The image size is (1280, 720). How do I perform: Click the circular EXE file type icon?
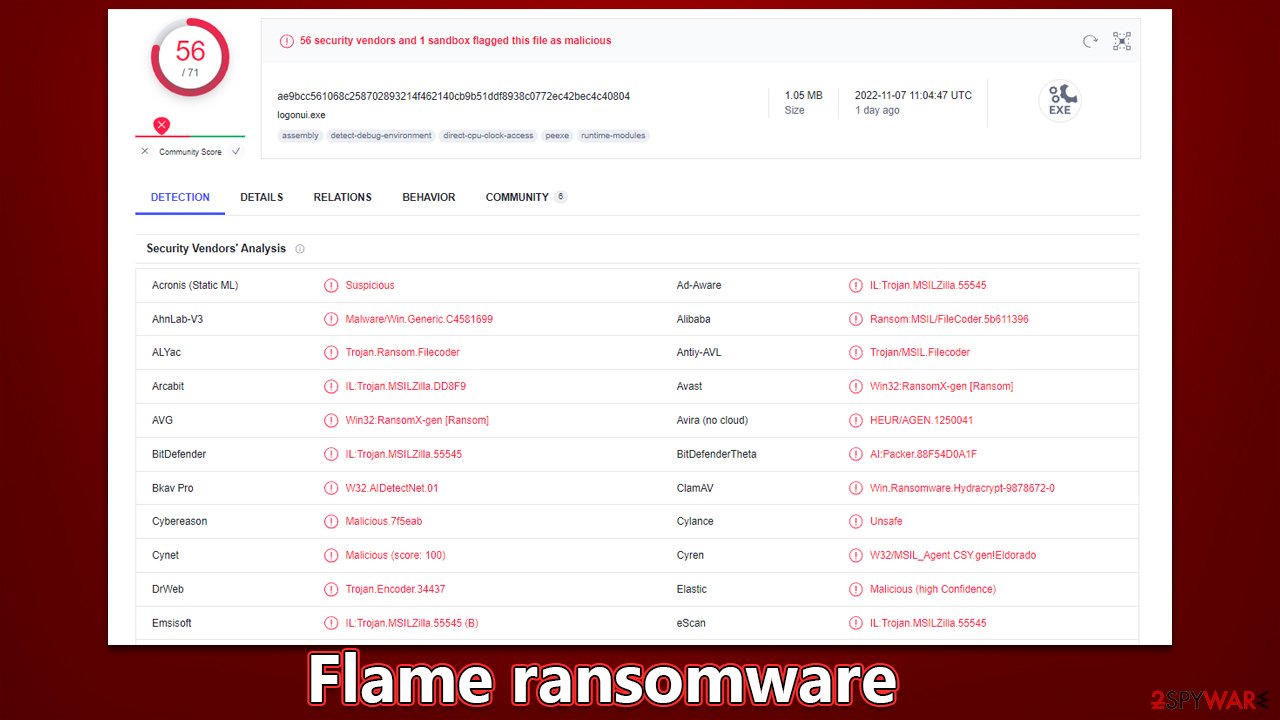pyautogui.click(x=1060, y=100)
